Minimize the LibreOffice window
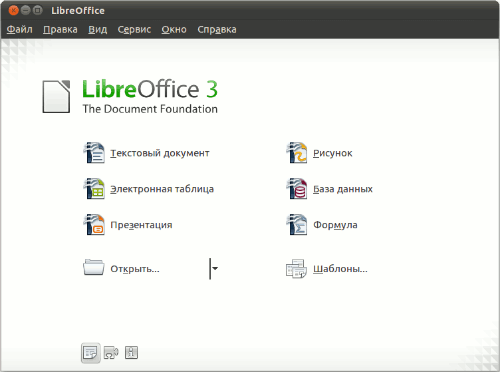 (26, 10)
